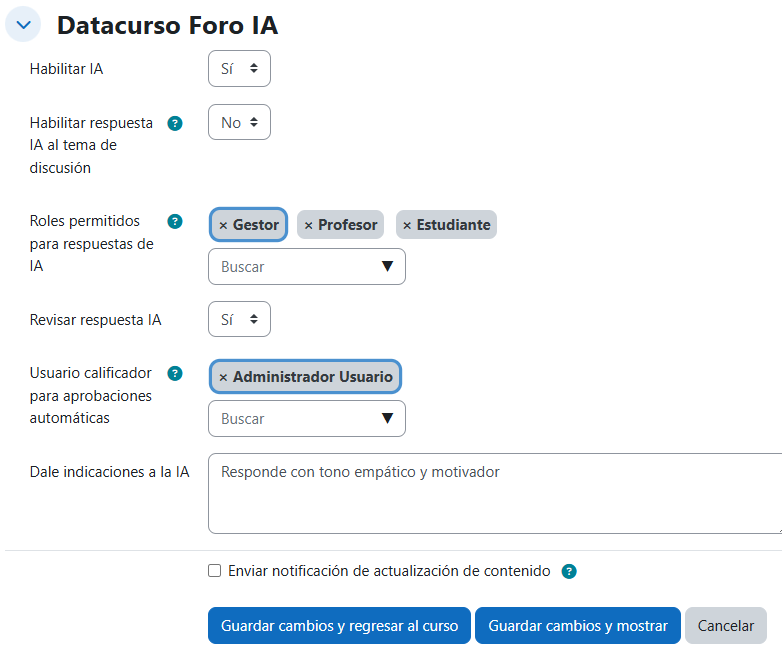Open the Revisar respuesta IA dropdown
Image resolution: width=782 pixels, height=654 pixels.
click(x=239, y=319)
